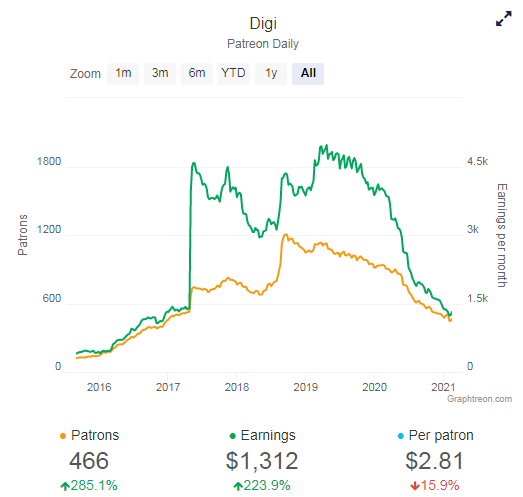Click the $2.81 per patron value
This screenshot has width=523, height=497.
(435, 461)
